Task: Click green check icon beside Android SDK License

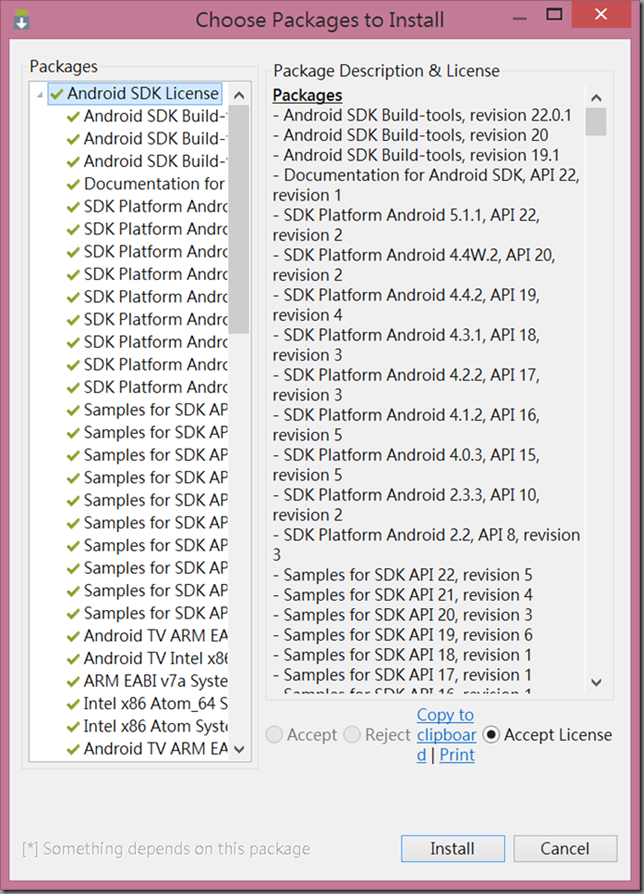Action: tap(56, 94)
